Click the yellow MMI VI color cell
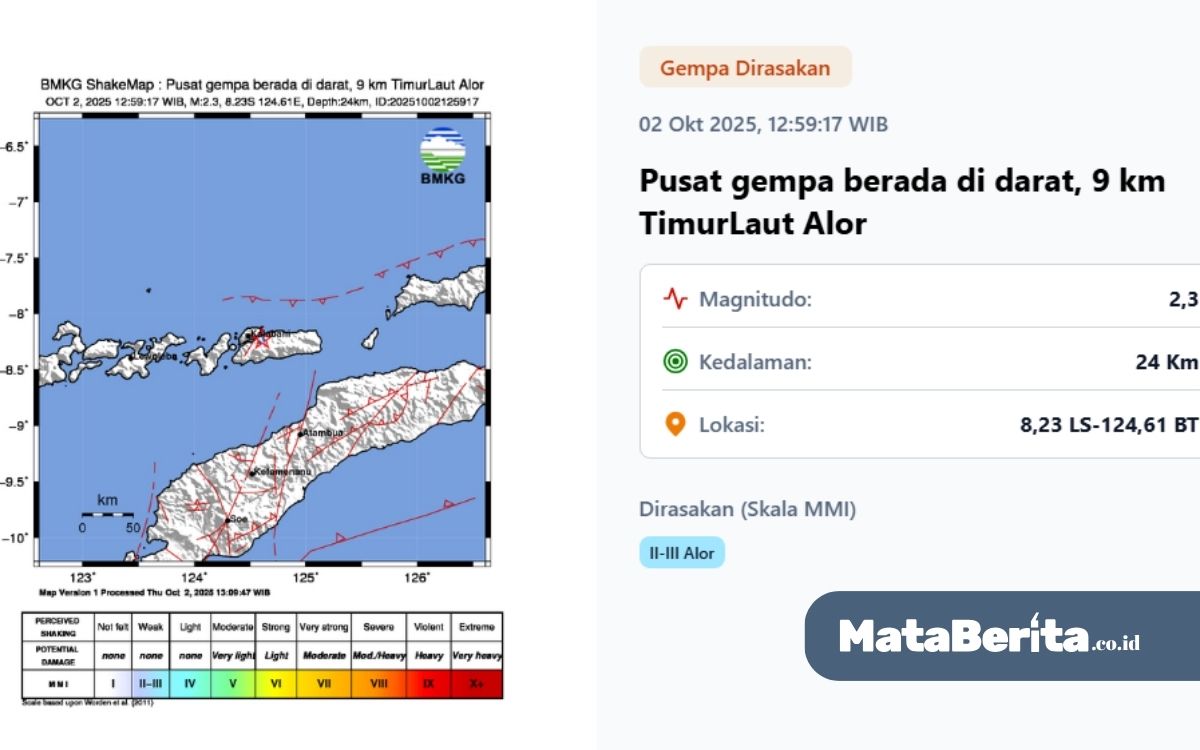Screen dimensions: 1200x750 pyautogui.click(x=275, y=684)
